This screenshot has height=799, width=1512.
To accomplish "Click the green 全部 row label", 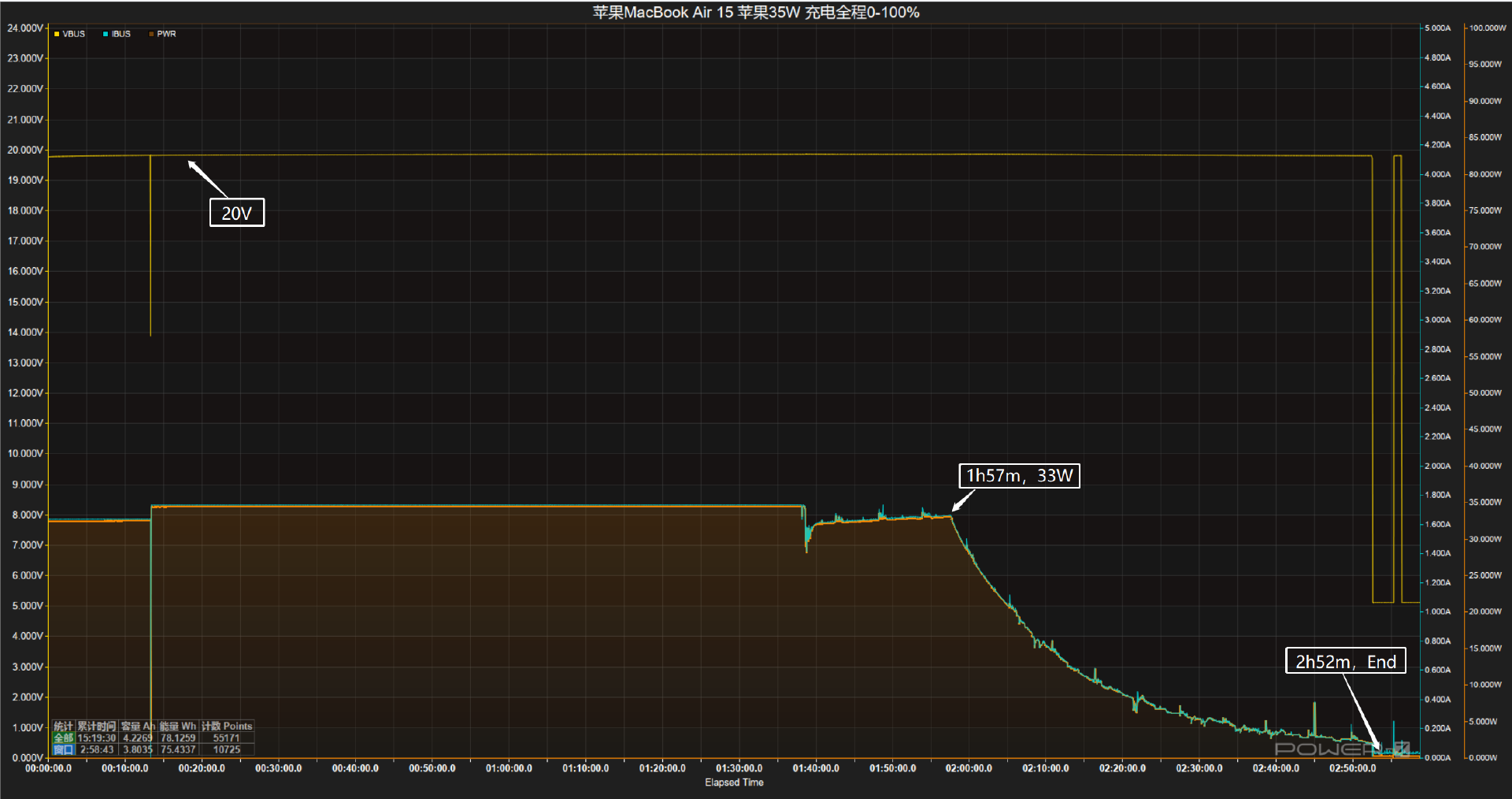I will click(x=63, y=738).
